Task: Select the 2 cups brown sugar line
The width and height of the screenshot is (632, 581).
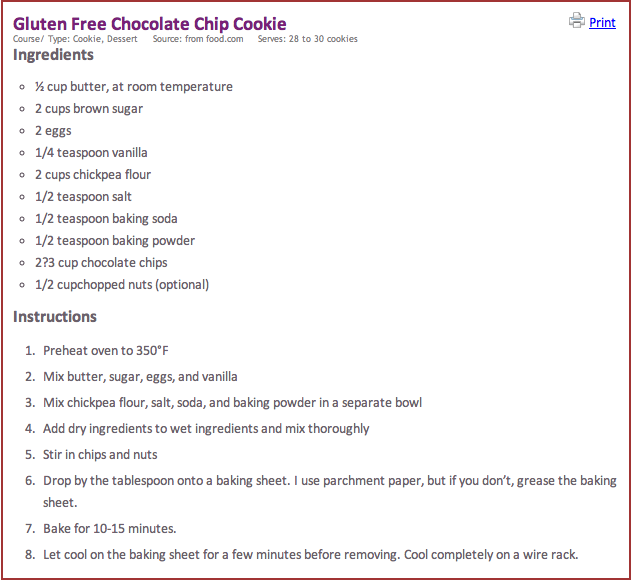Action: pyautogui.click(x=89, y=109)
